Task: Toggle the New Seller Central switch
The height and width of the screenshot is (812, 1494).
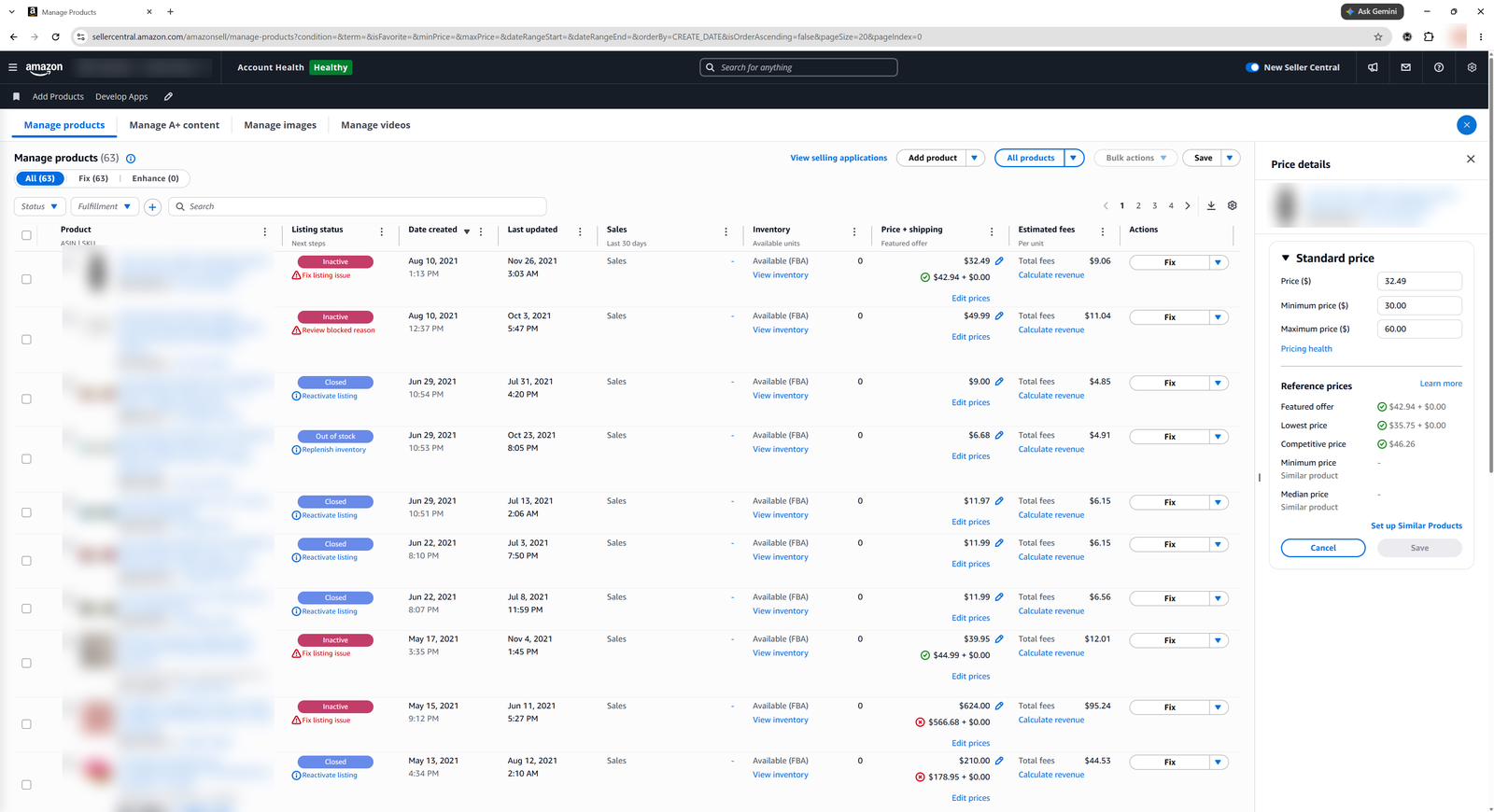Action: pos(1252,67)
